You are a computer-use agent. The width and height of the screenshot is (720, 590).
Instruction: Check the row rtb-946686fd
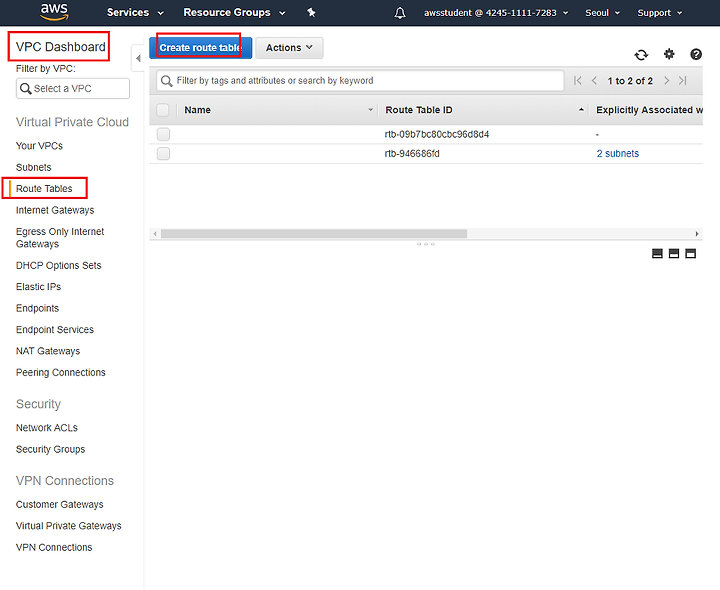[x=163, y=153]
